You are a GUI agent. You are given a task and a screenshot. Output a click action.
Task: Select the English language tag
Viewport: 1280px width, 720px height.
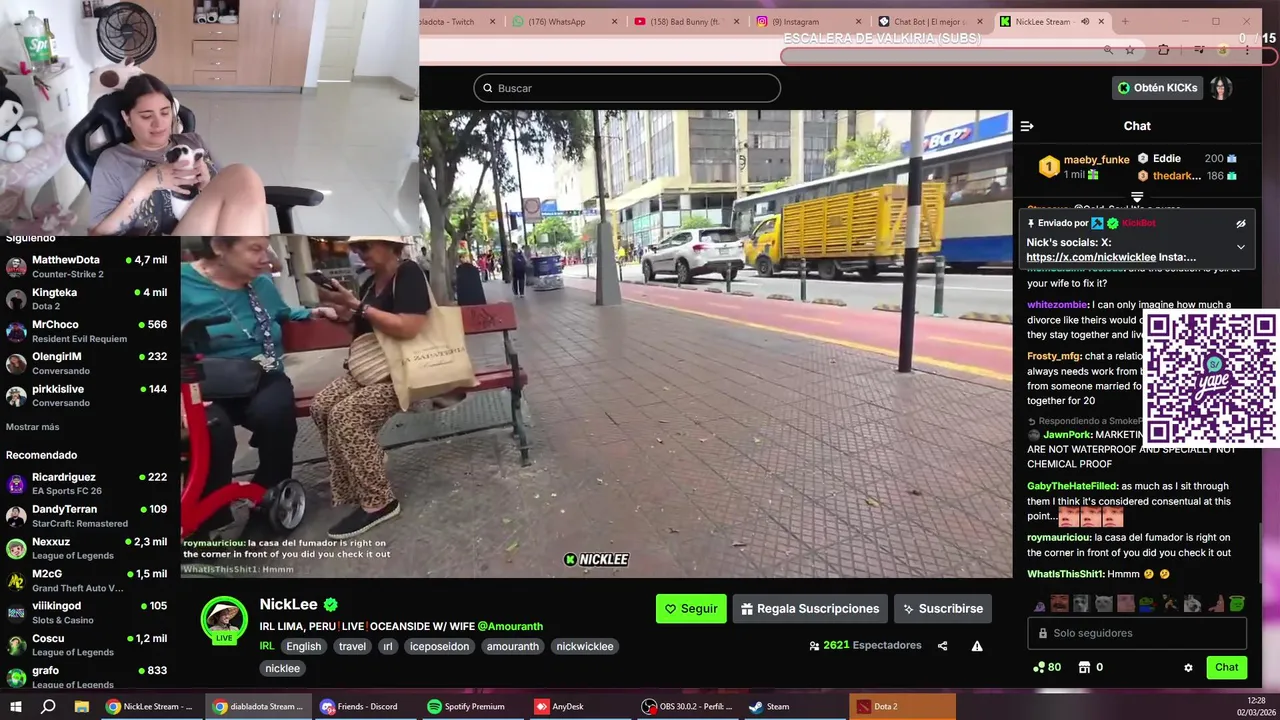click(x=304, y=646)
